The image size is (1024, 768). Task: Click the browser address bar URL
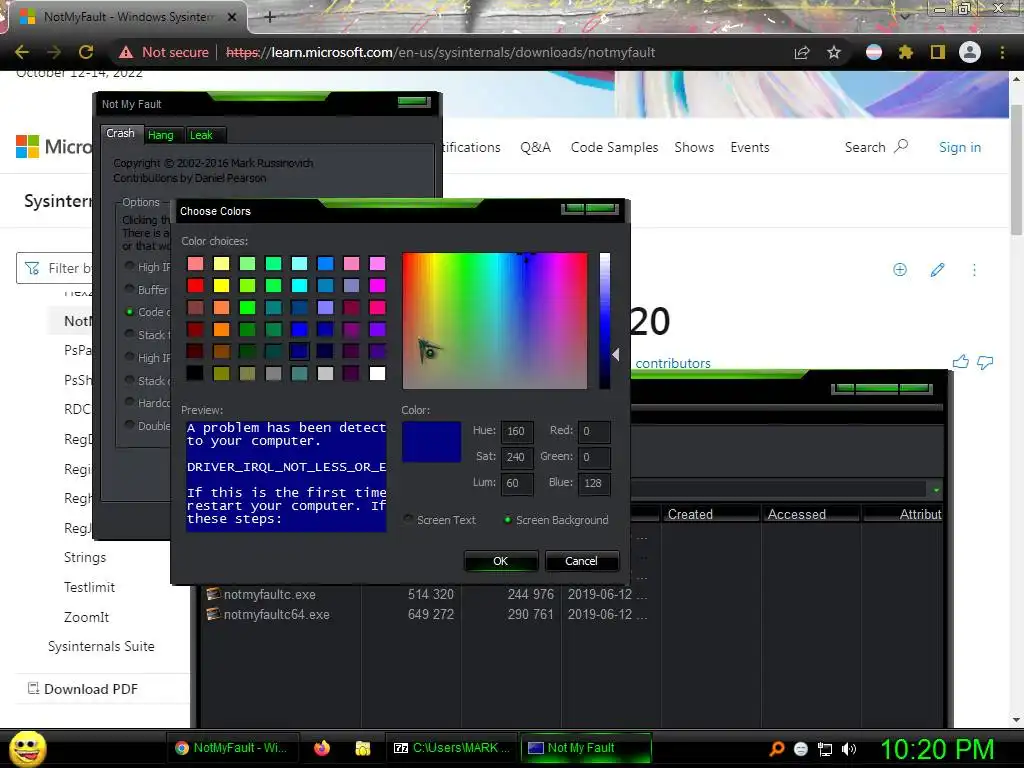pos(440,52)
